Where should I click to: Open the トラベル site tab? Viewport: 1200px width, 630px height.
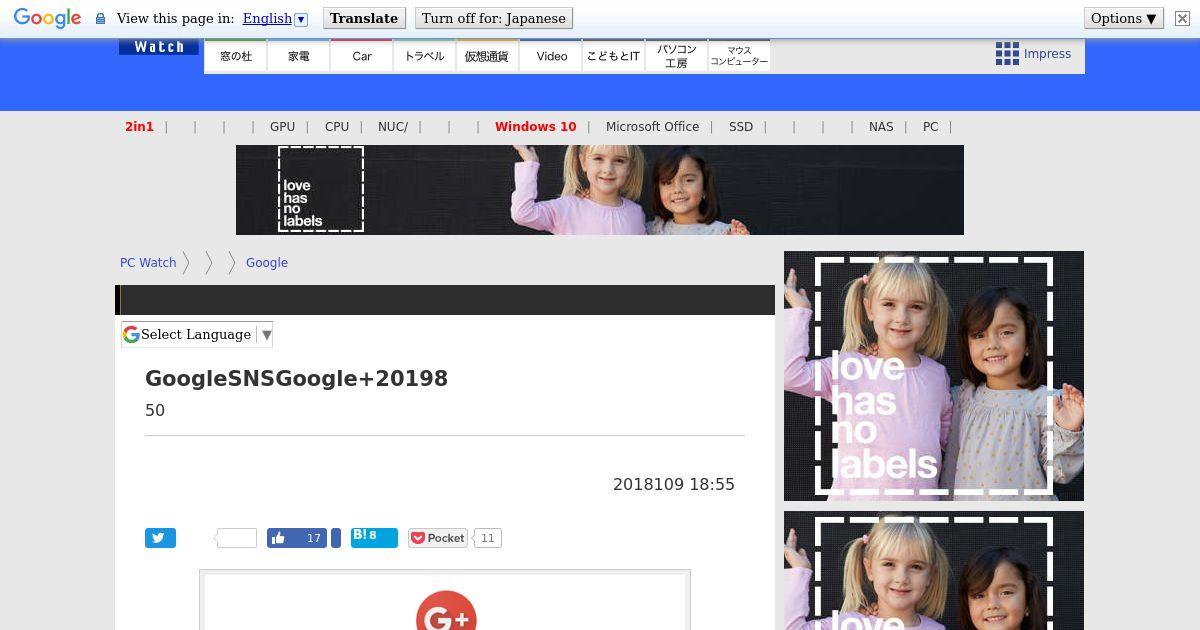pos(425,56)
